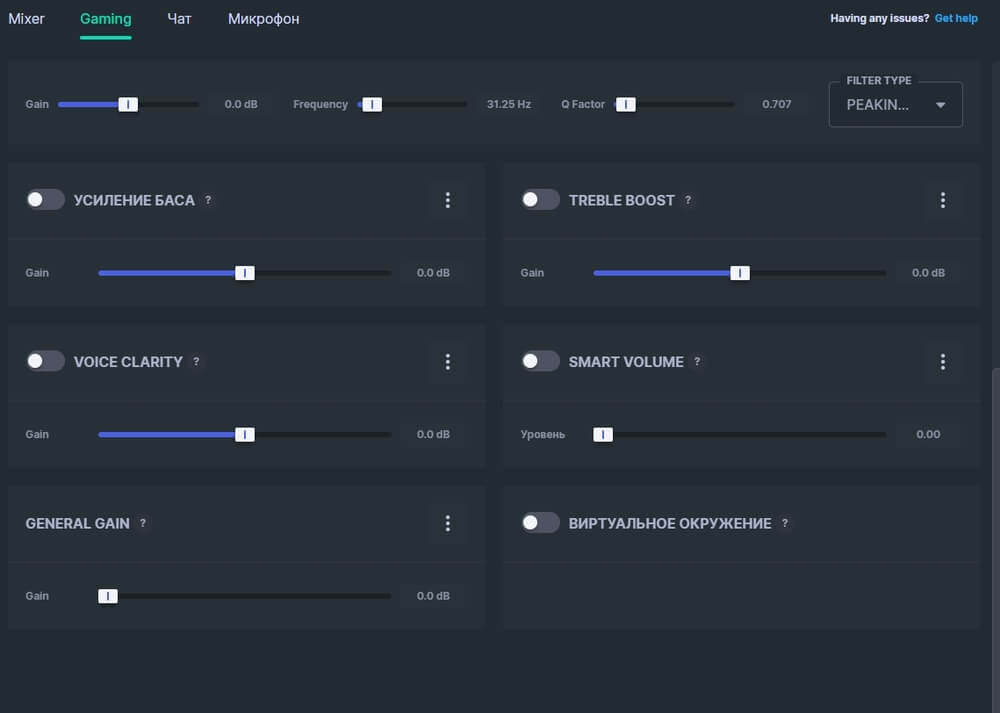Switch to the Mixer tab
1000x713 pixels.
(x=27, y=19)
